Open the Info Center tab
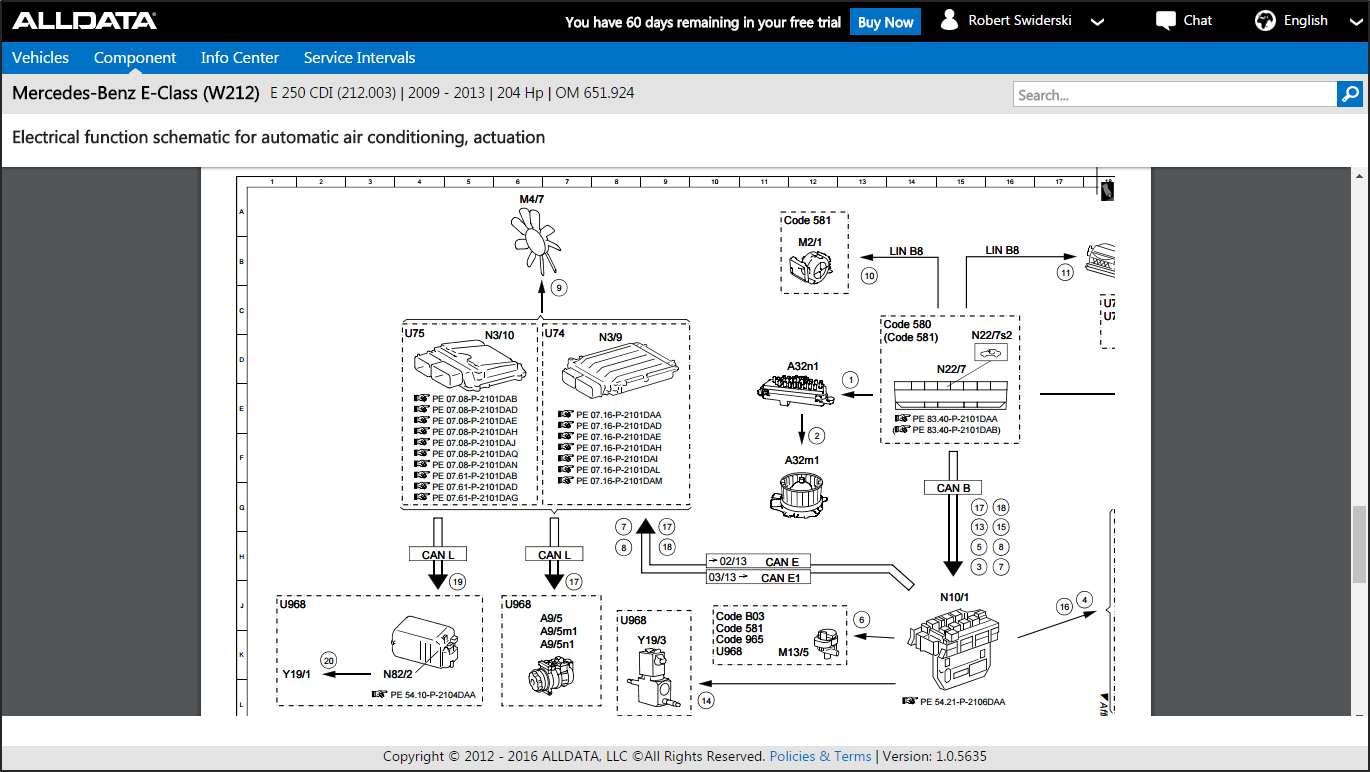The height and width of the screenshot is (772, 1370). 240,58
